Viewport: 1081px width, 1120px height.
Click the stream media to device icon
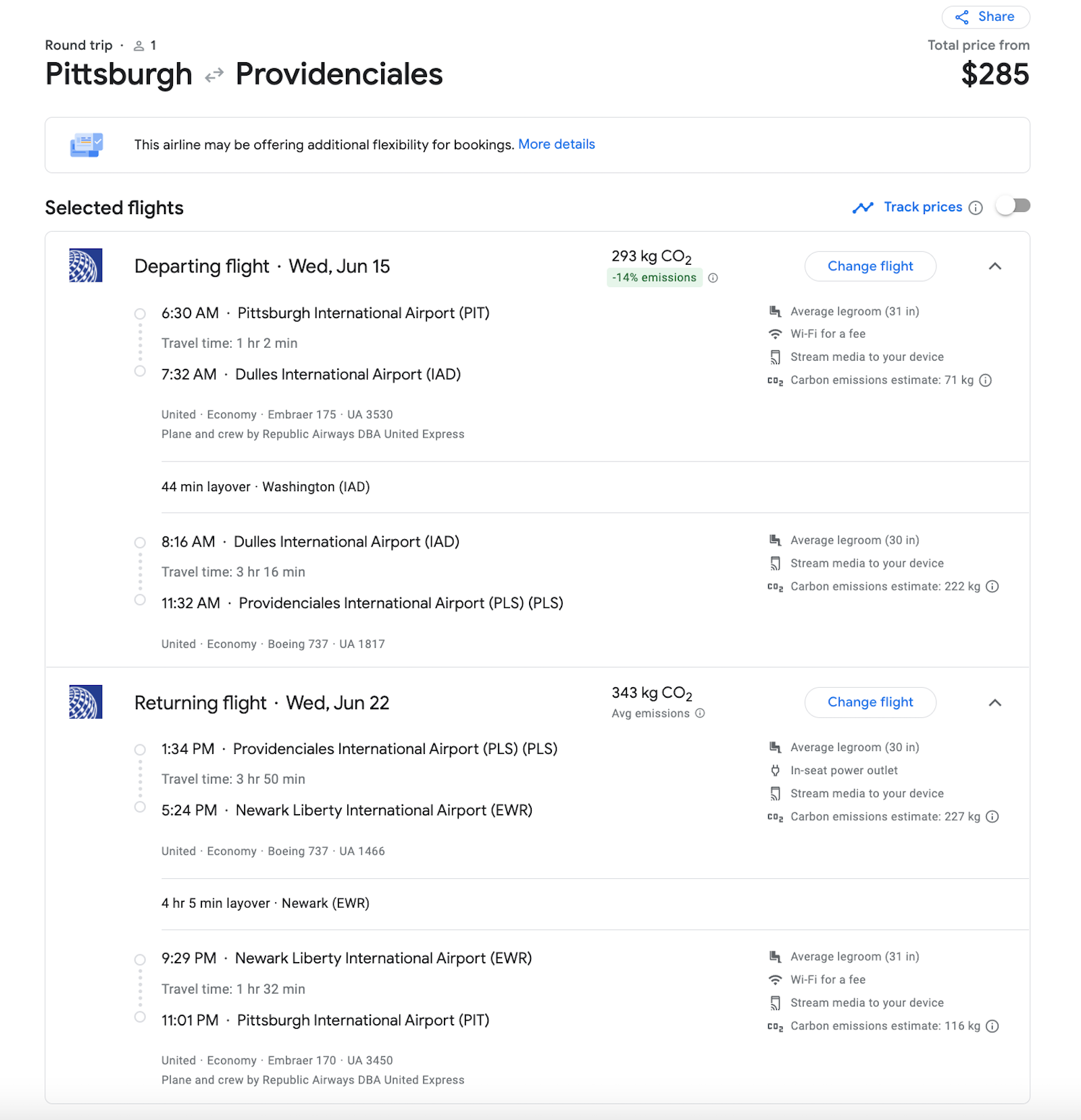pyautogui.click(x=775, y=357)
